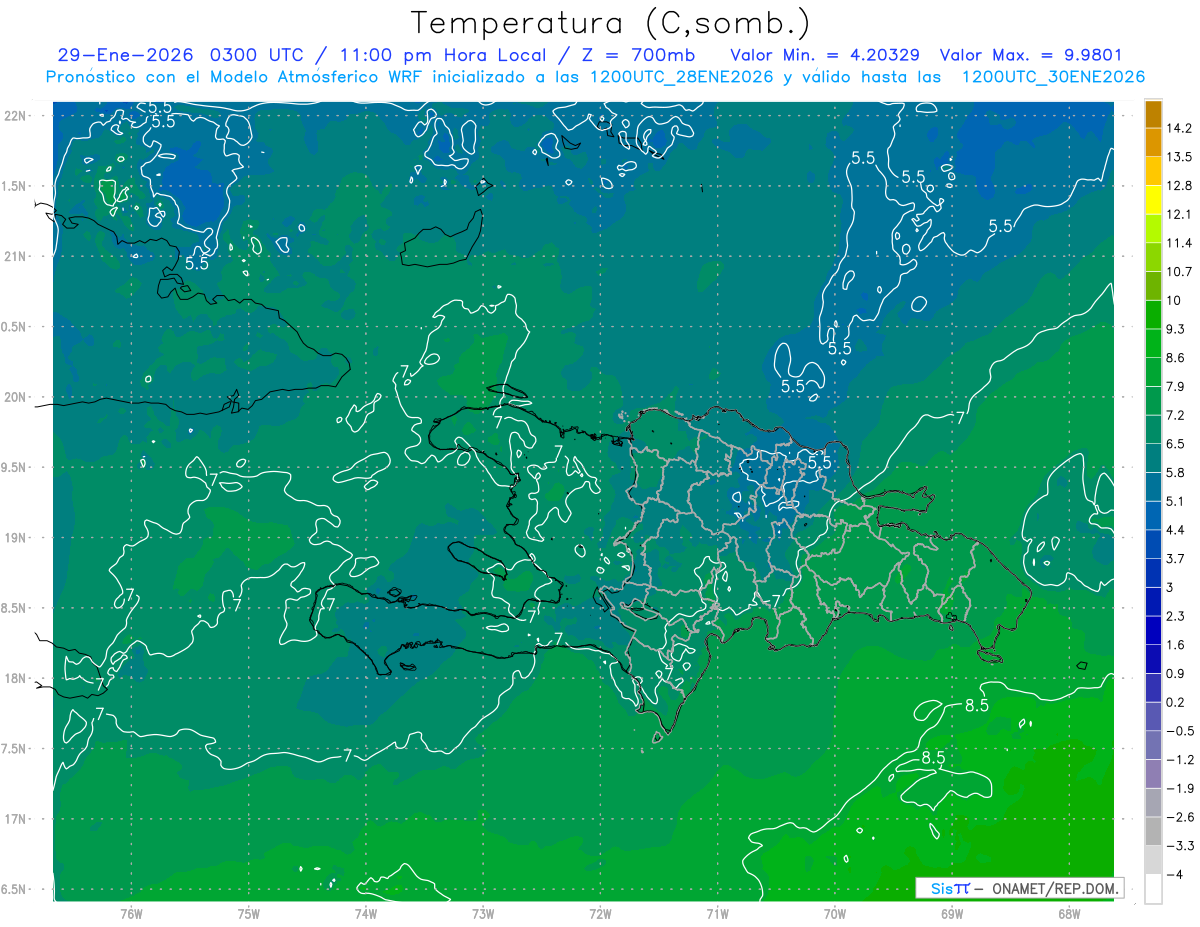The width and height of the screenshot is (1200, 927).
Task: Click the '76W' longitude axis label
Action: coord(131,914)
